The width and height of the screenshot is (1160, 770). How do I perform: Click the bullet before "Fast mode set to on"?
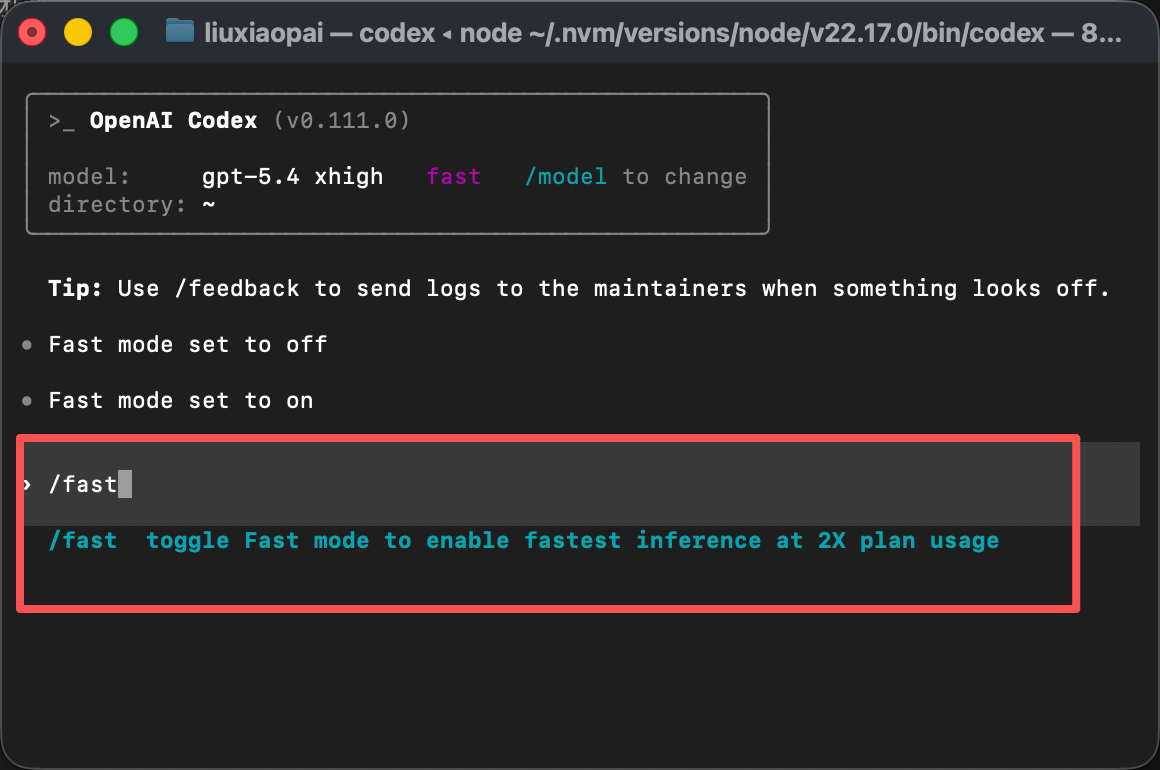click(x=27, y=401)
